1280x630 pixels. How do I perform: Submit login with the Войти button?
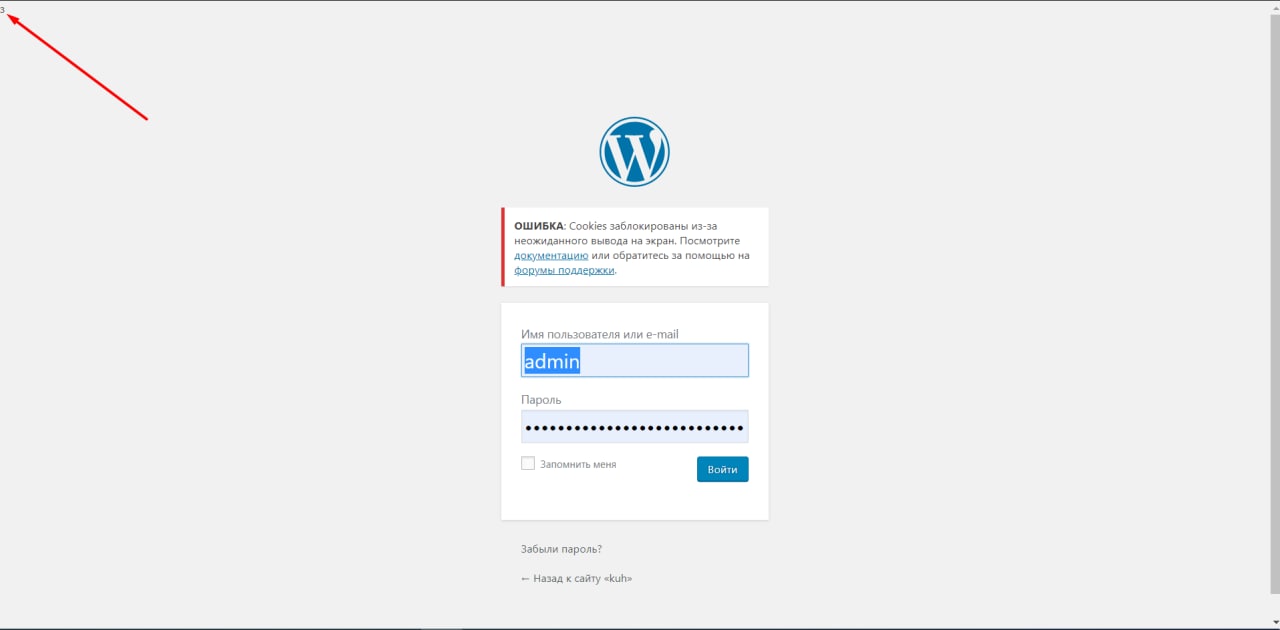click(722, 469)
